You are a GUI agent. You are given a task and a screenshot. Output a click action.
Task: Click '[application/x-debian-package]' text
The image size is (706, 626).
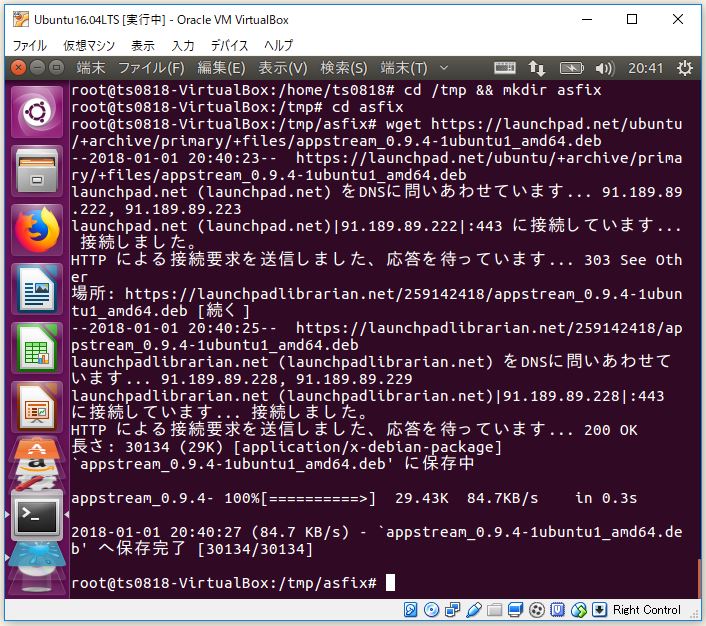(367, 447)
